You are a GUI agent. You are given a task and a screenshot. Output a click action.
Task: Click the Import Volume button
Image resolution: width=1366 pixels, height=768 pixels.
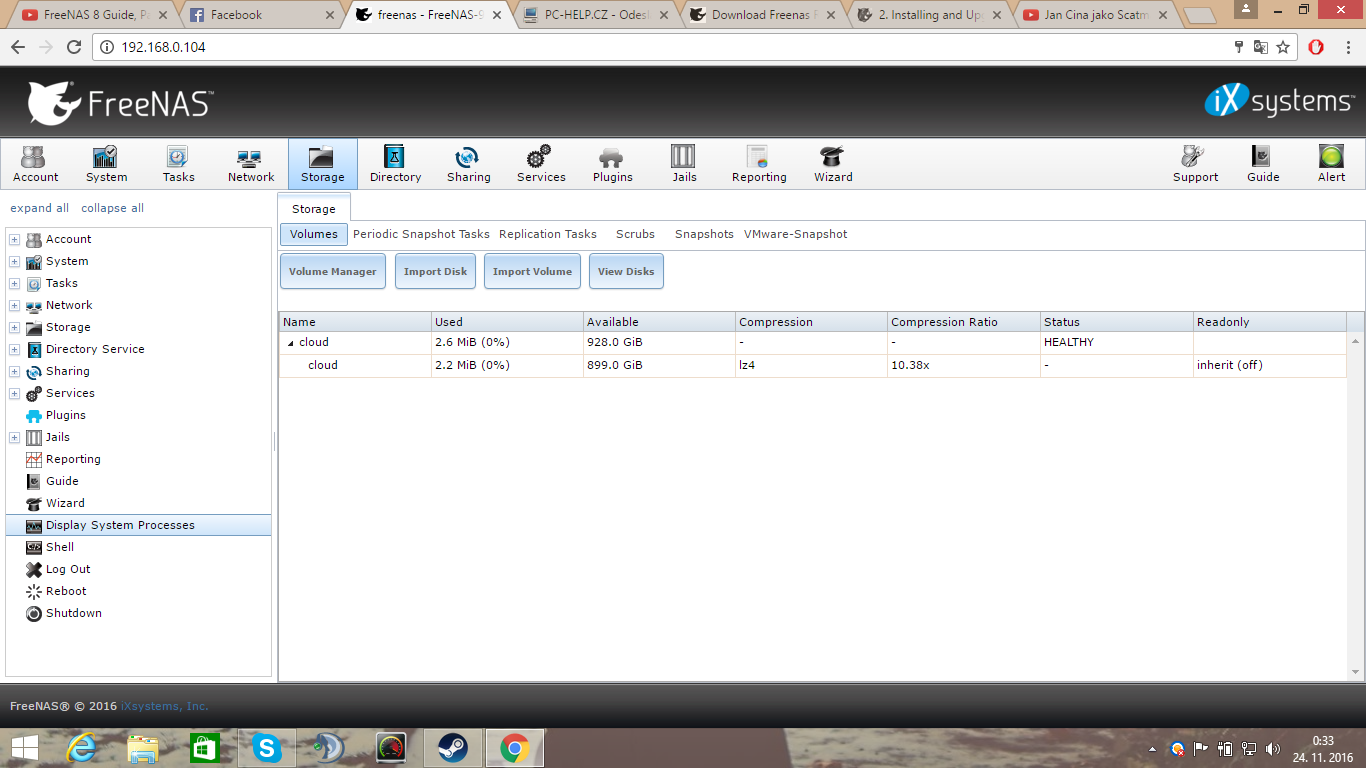pos(532,271)
